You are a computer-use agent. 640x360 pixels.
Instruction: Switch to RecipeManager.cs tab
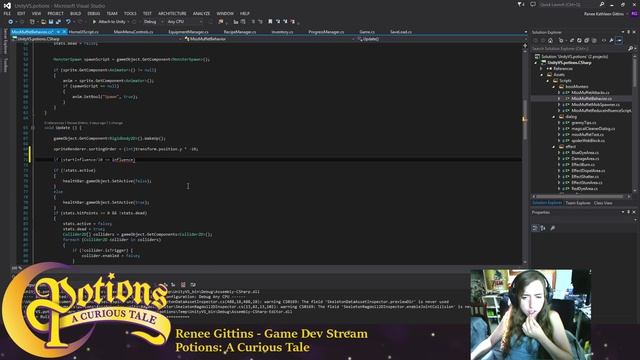click(240, 32)
